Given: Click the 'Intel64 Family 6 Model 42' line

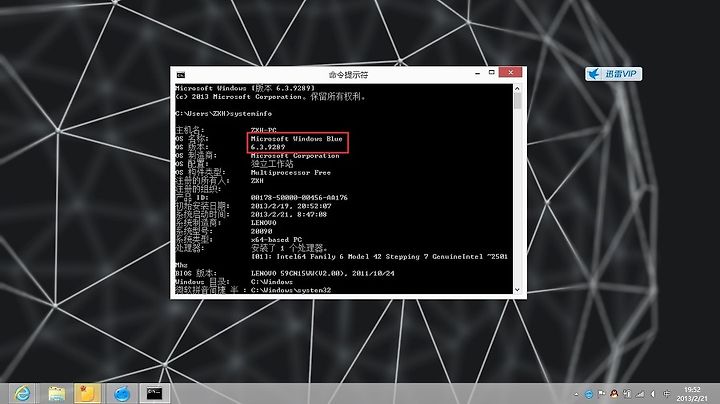Looking at the screenshot, I should coord(379,257).
